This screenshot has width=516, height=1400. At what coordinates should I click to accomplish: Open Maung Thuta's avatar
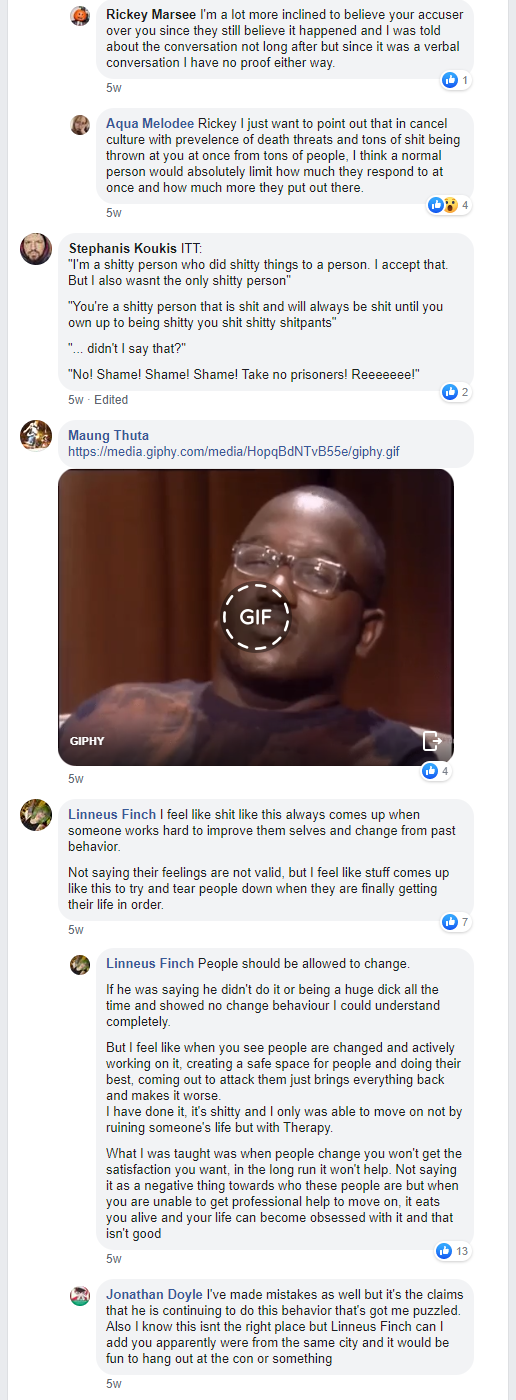coord(36,436)
